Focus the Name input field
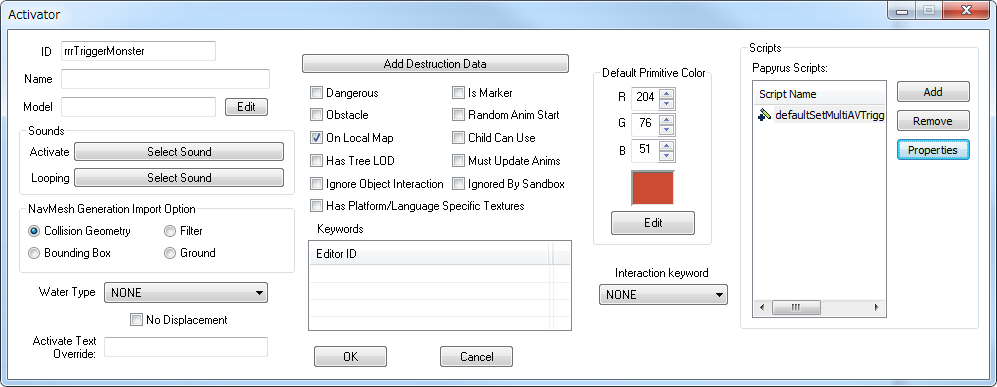 click(x=165, y=79)
